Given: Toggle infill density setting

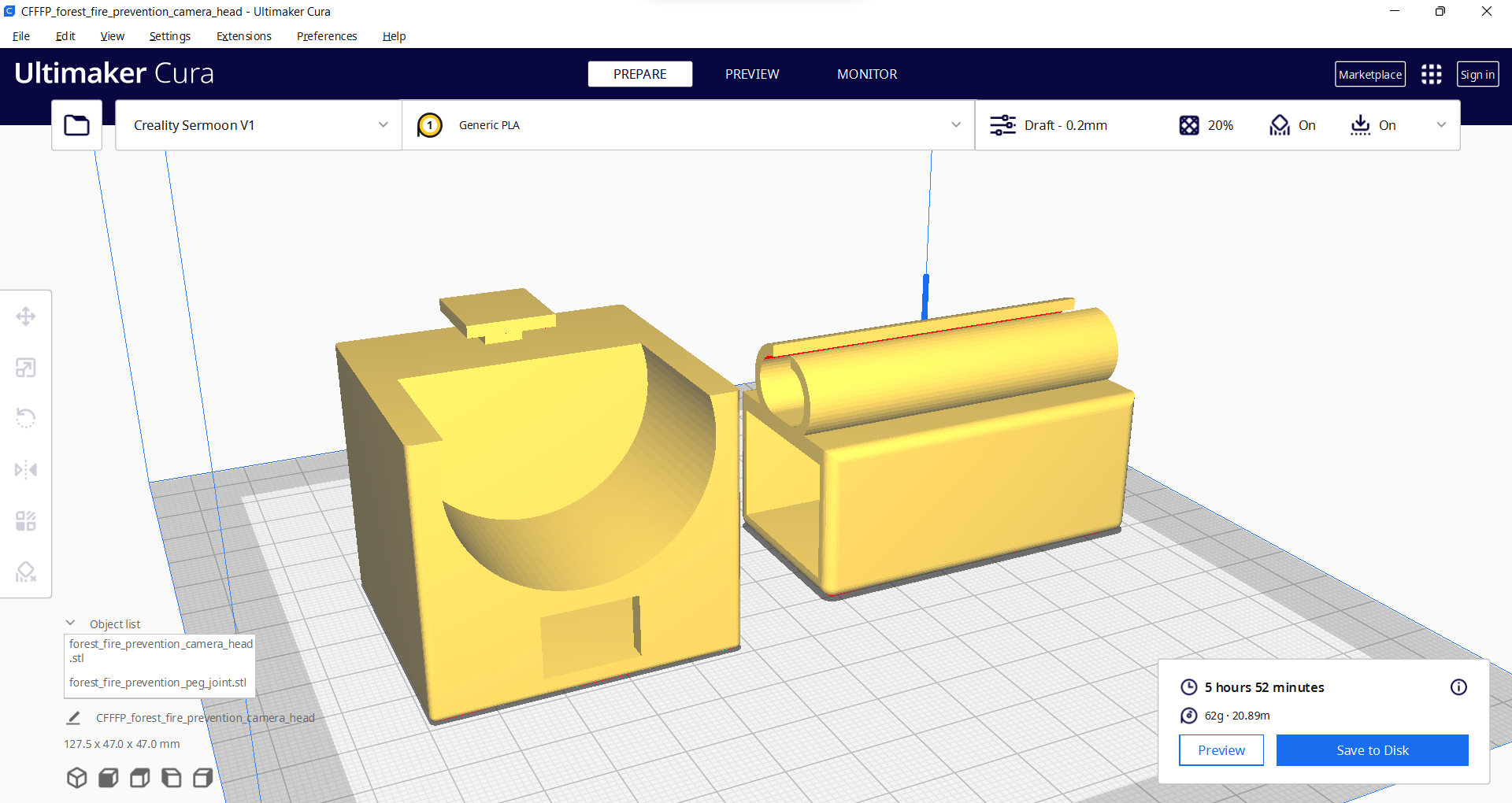Looking at the screenshot, I should [1205, 124].
